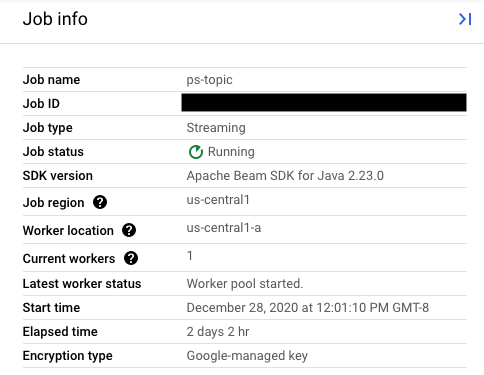Select the Streaming job type value
This screenshot has height=375, width=484.
click(x=216, y=128)
